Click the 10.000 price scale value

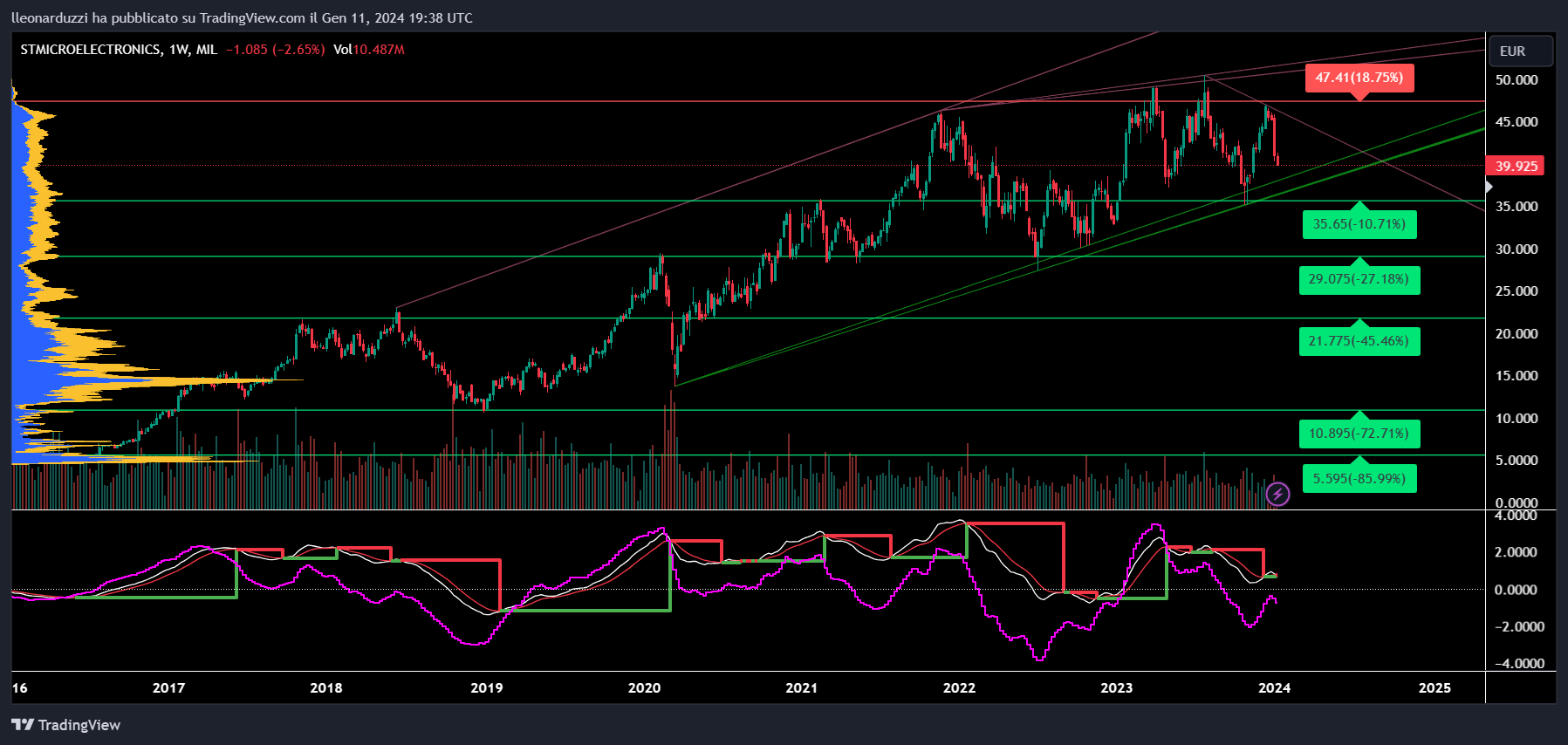(1517, 418)
